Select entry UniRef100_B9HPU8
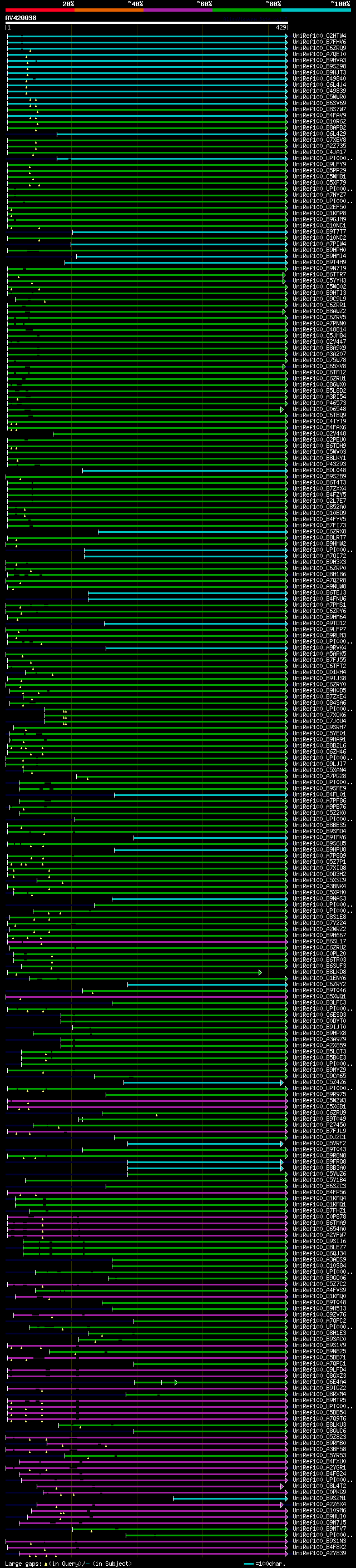 319,850
